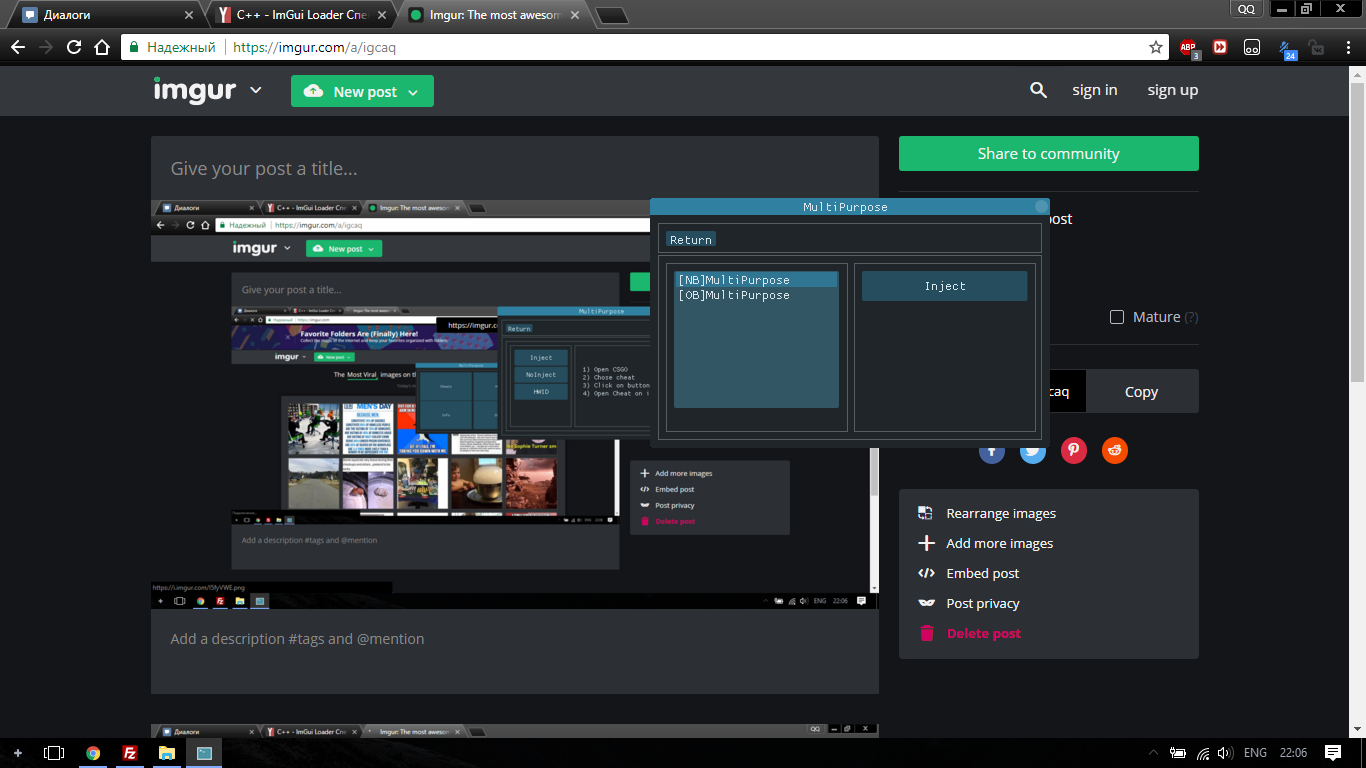The height and width of the screenshot is (768, 1366).
Task: Click the Mature help question mark
Action: click(x=1191, y=317)
